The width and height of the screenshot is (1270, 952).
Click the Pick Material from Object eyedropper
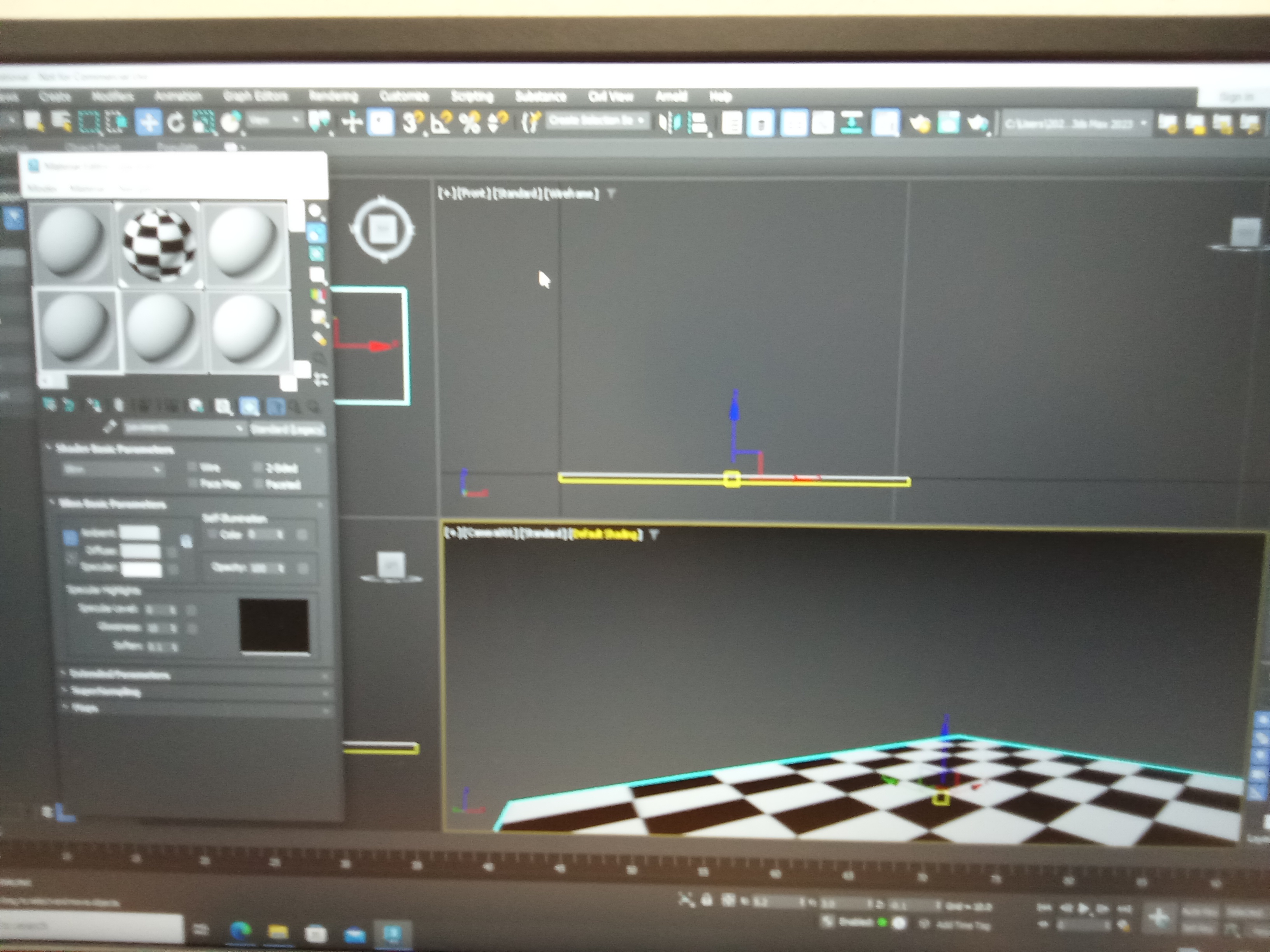pos(110,426)
